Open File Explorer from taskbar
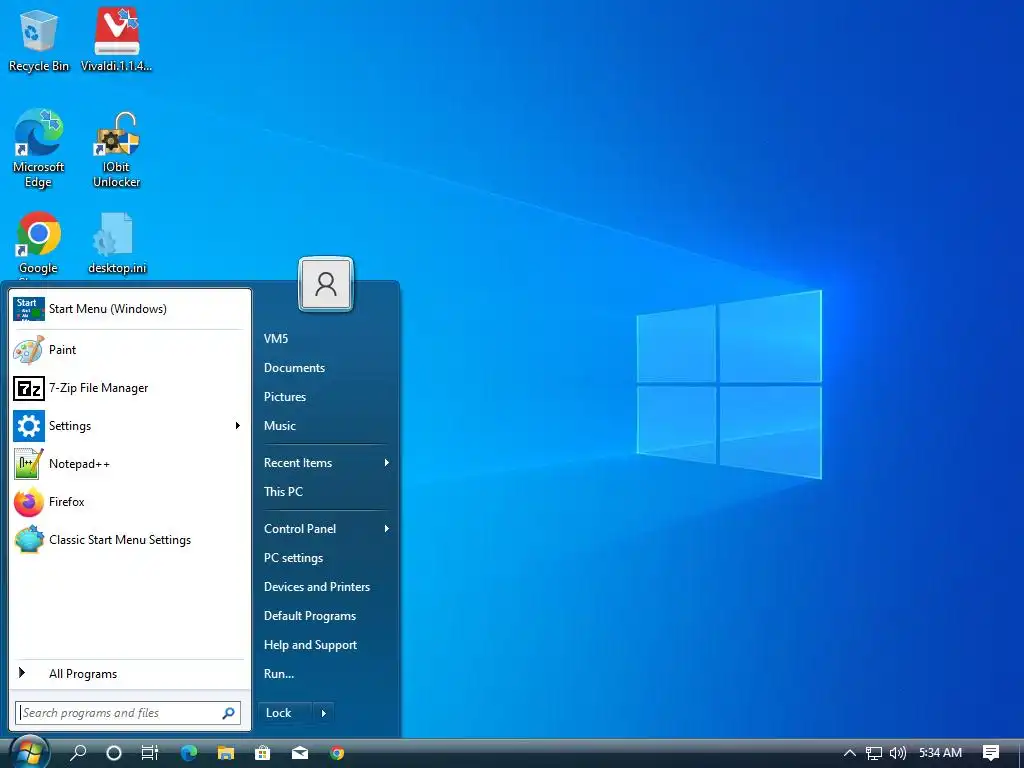This screenshot has width=1024, height=768. click(226, 753)
